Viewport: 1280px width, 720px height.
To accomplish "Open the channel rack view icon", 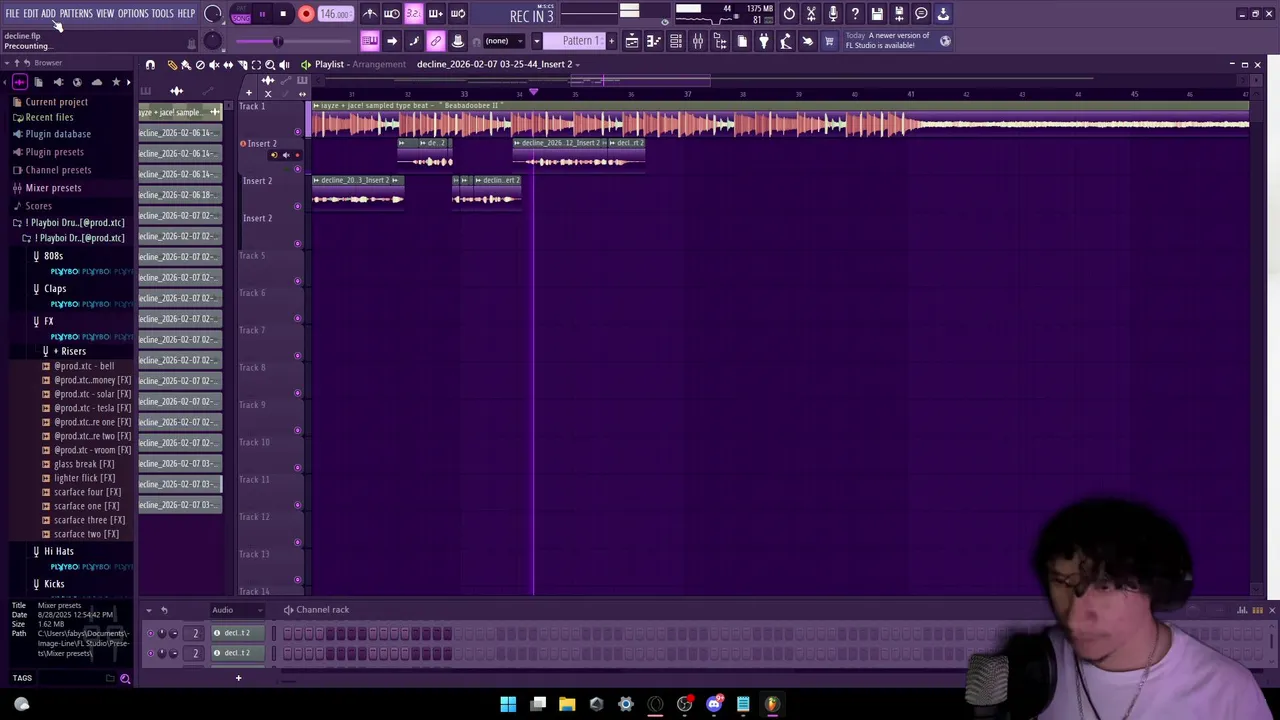I will pyautogui.click(x=676, y=41).
